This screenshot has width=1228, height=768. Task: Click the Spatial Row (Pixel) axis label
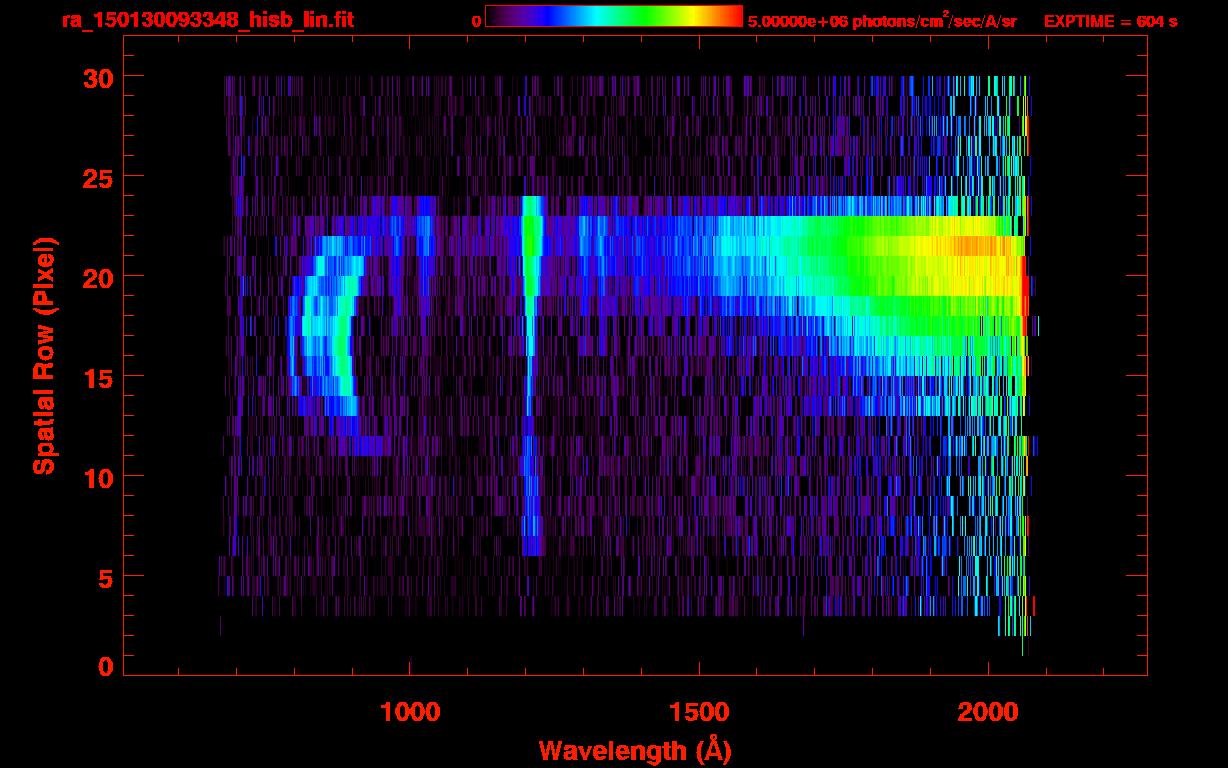(x=43, y=355)
